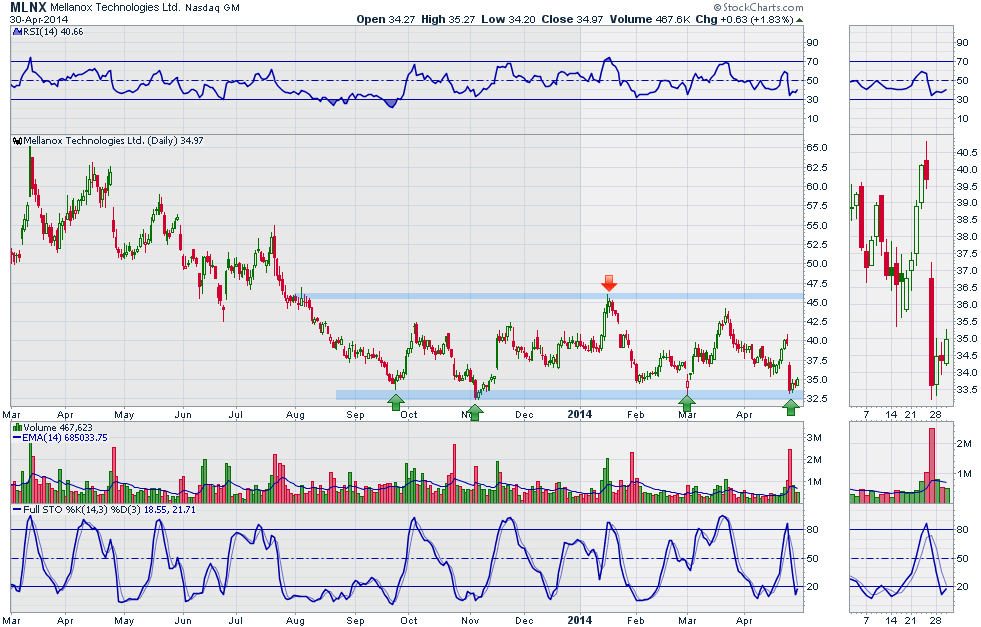Click the green up arrow below late September low
981x627 pixels.
(396, 402)
